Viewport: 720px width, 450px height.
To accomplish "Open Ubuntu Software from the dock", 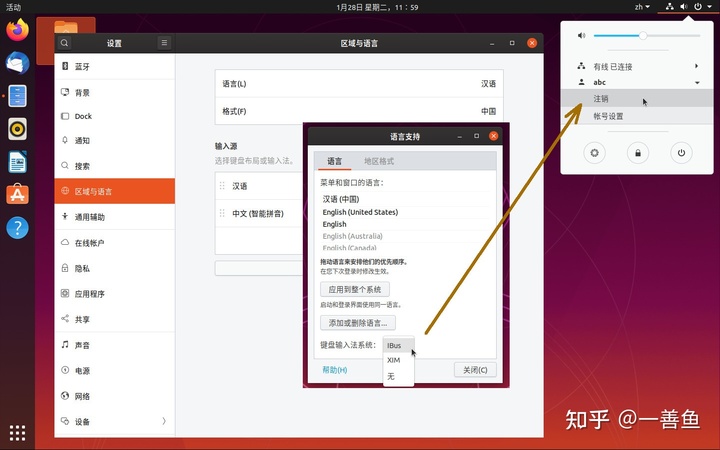I will (17, 195).
